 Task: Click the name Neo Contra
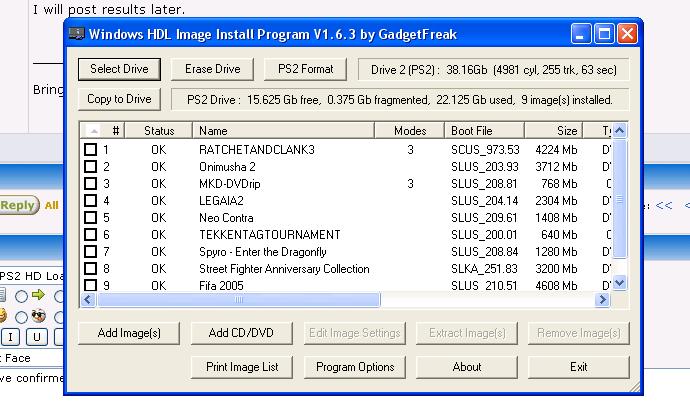(x=226, y=217)
